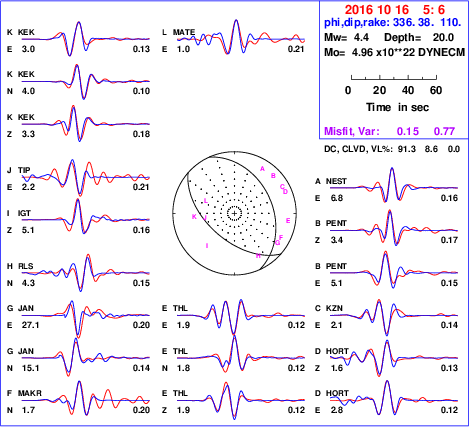469x427 pixels.
Task: Click station marker A on the beachball
Action: point(262,169)
